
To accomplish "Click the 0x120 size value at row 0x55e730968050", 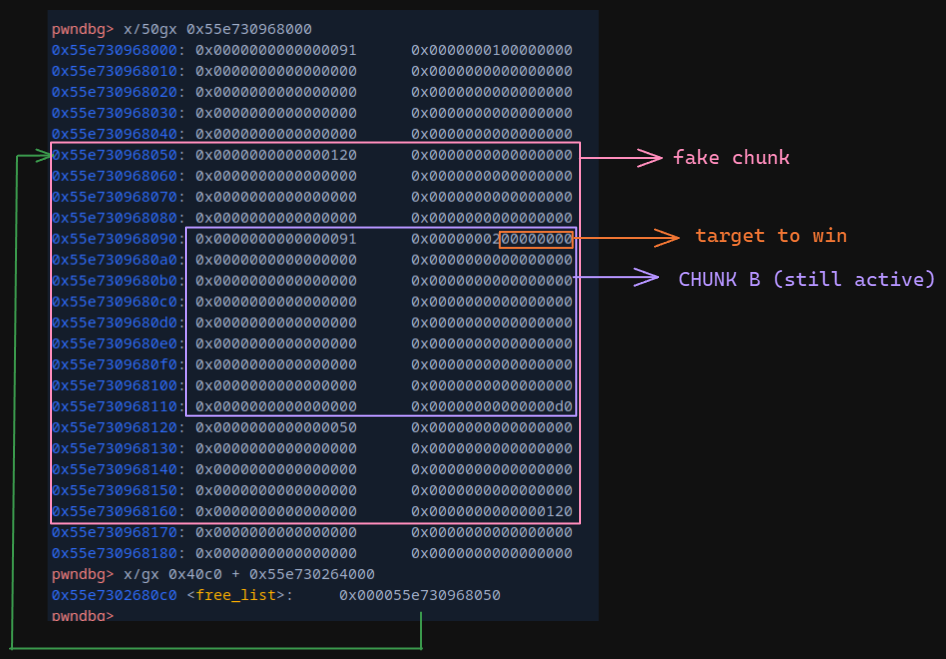I will pos(275,155).
